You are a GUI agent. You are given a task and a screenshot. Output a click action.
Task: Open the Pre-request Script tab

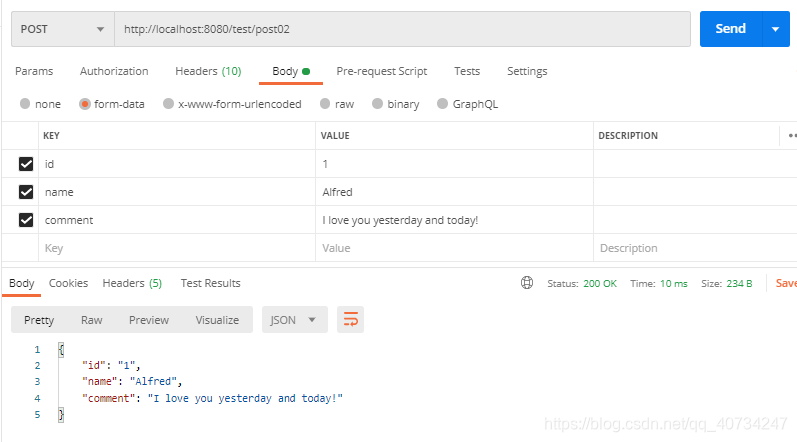(382, 71)
